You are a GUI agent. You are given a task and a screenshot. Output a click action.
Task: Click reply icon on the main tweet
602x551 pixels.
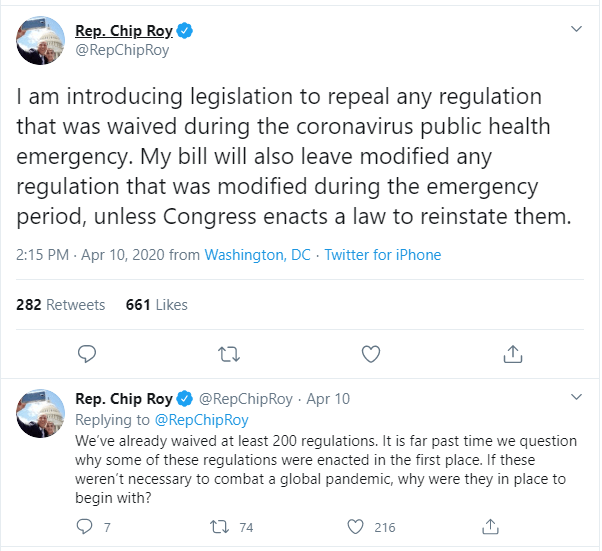coord(87,354)
